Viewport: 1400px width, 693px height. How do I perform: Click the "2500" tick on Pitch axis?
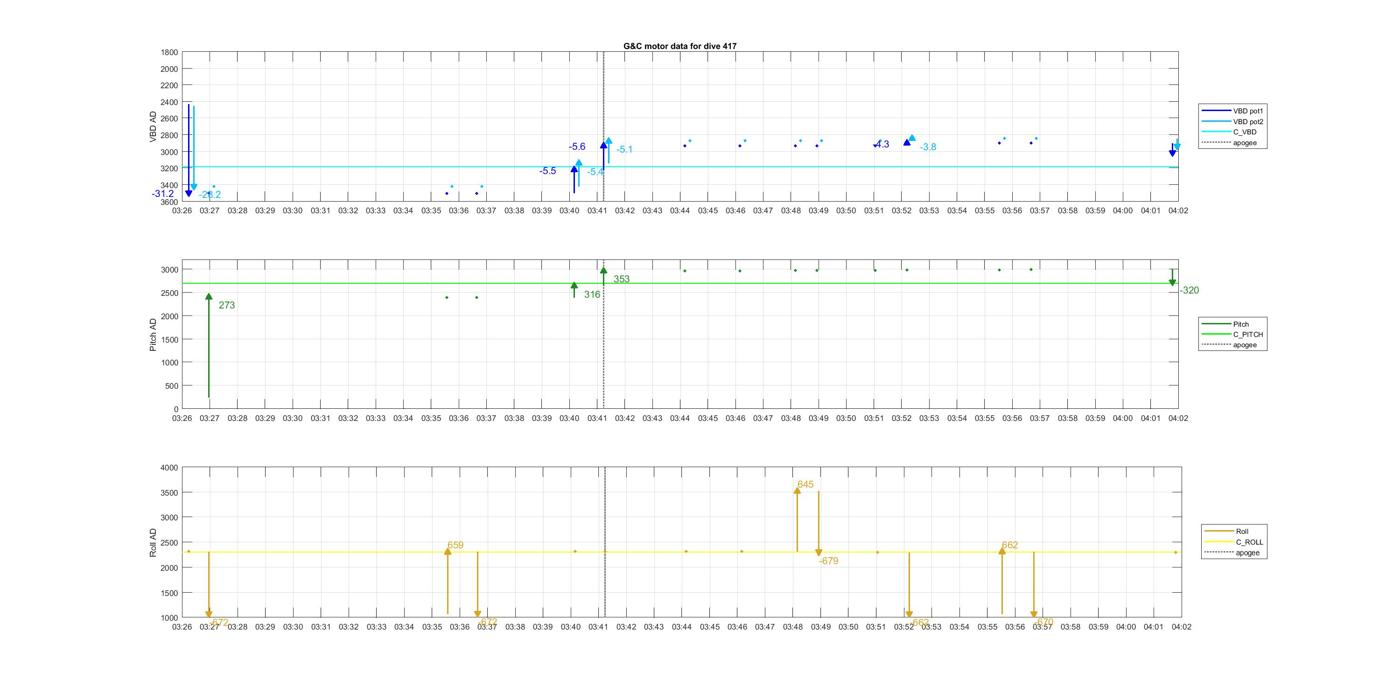tap(169, 293)
